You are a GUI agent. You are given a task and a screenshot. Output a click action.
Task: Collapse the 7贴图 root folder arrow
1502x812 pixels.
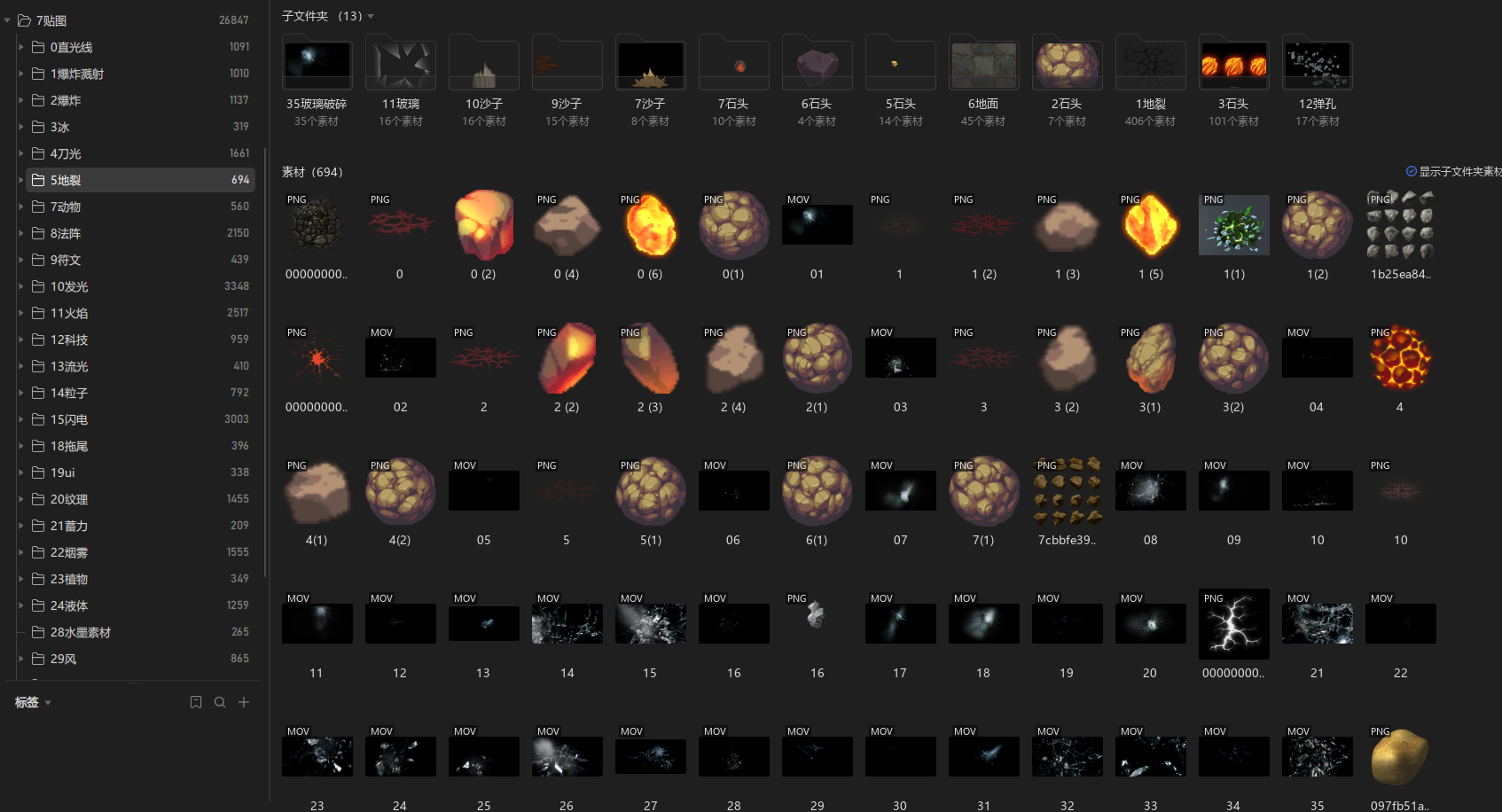(x=8, y=20)
